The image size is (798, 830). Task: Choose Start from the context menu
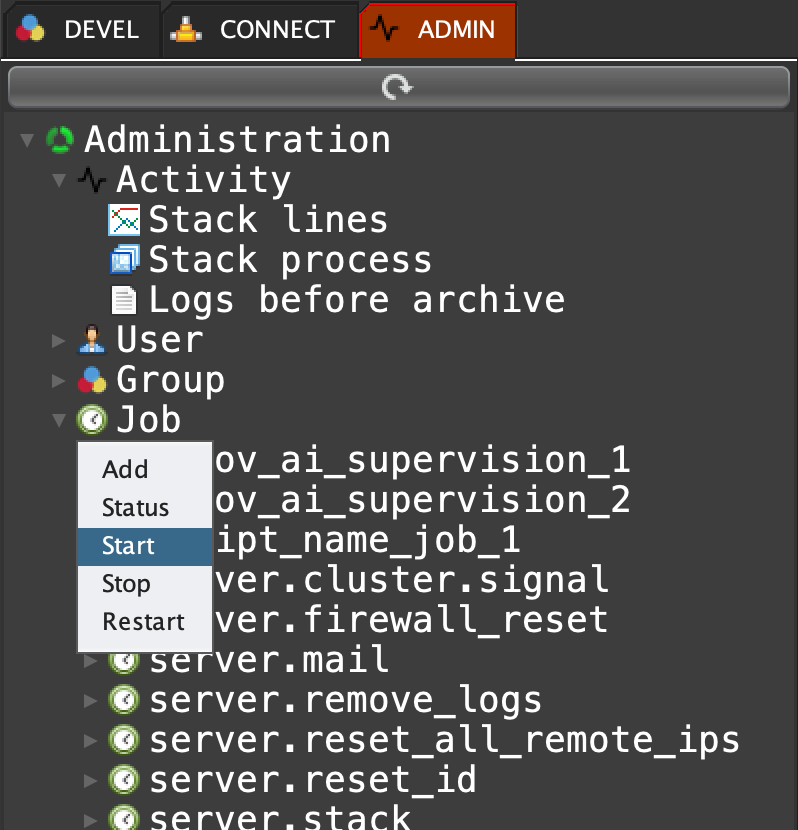(128, 546)
